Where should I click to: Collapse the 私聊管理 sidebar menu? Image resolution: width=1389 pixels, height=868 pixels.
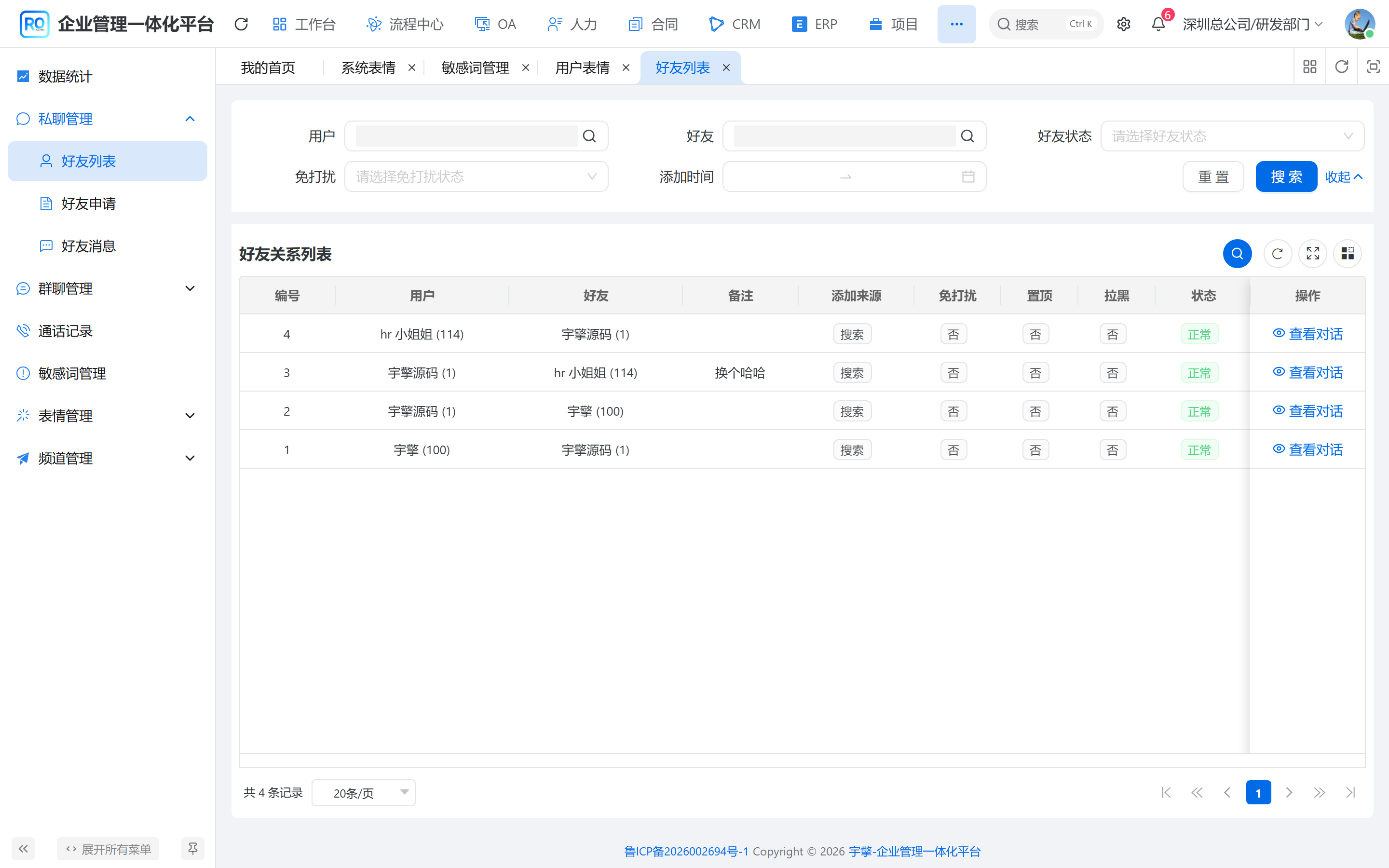coord(108,119)
